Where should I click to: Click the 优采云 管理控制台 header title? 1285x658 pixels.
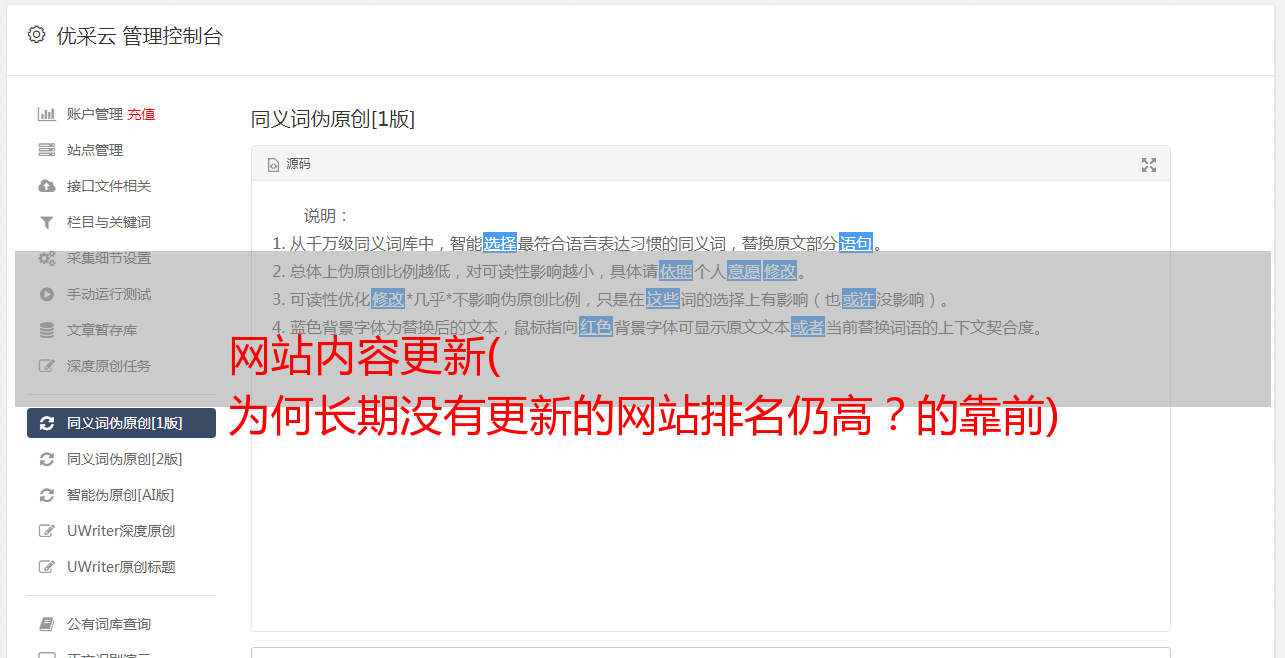(x=139, y=36)
